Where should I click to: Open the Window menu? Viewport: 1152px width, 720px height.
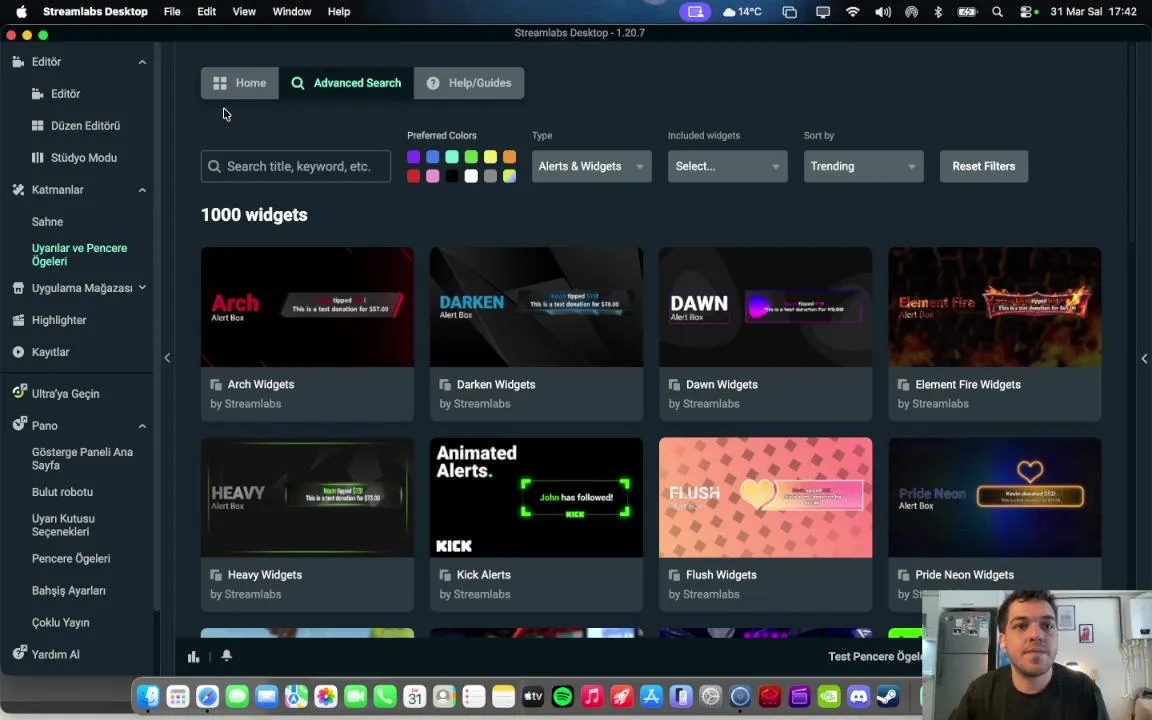292,12
